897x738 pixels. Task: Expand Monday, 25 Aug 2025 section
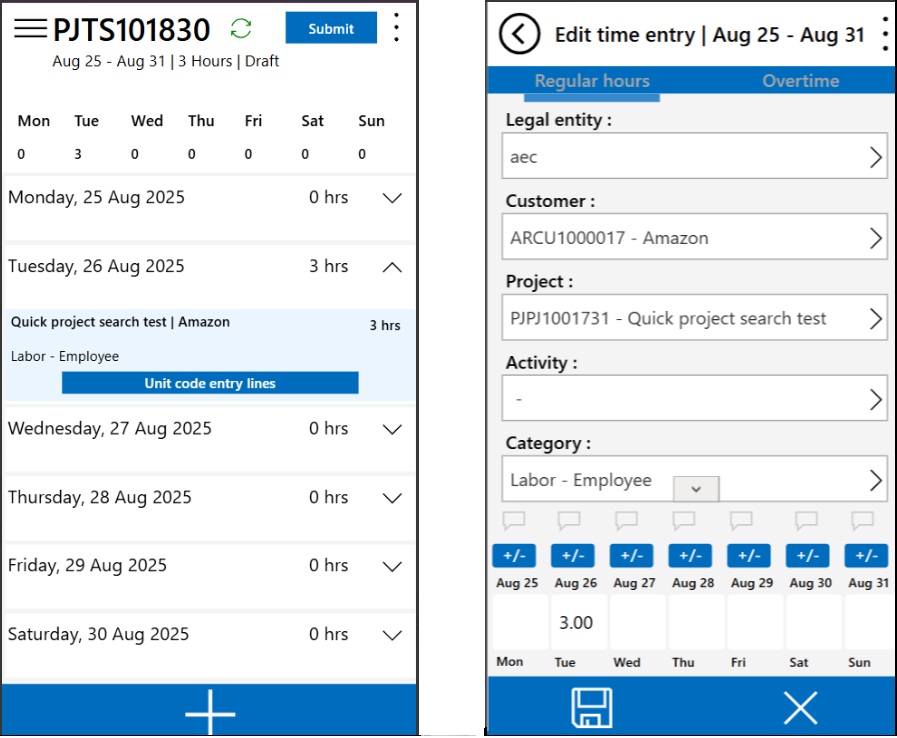click(x=392, y=198)
